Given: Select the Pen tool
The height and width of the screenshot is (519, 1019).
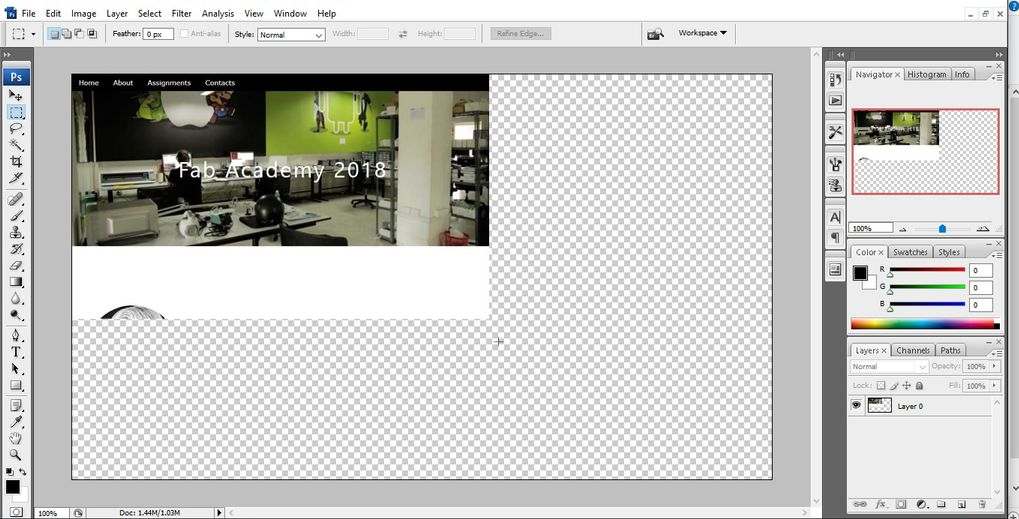Looking at the screenshot, I should (x=16, y=336).
